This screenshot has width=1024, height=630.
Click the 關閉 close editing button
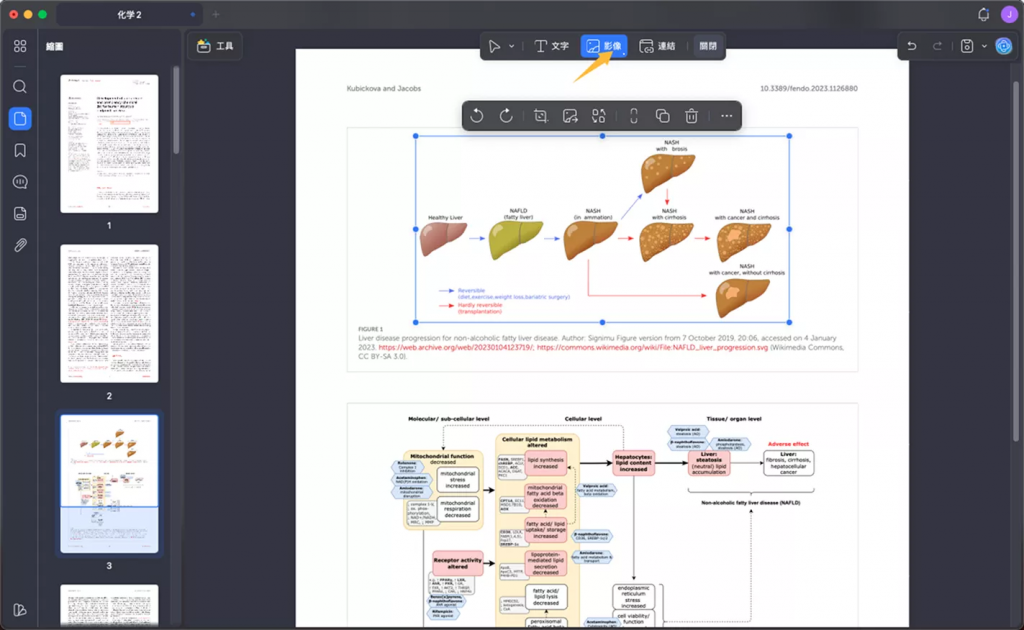tap(708, 46)
